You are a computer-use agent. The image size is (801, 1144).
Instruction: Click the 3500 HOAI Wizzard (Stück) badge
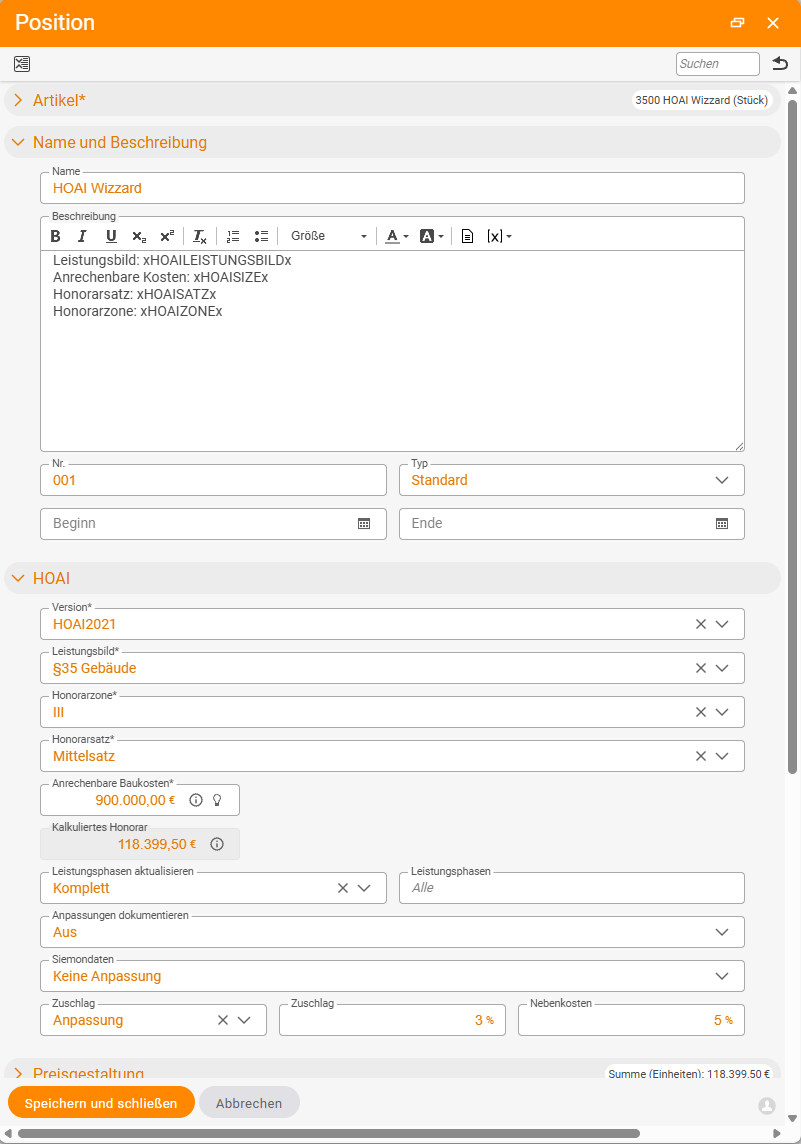pyautogui.click(x=702, y=100)
